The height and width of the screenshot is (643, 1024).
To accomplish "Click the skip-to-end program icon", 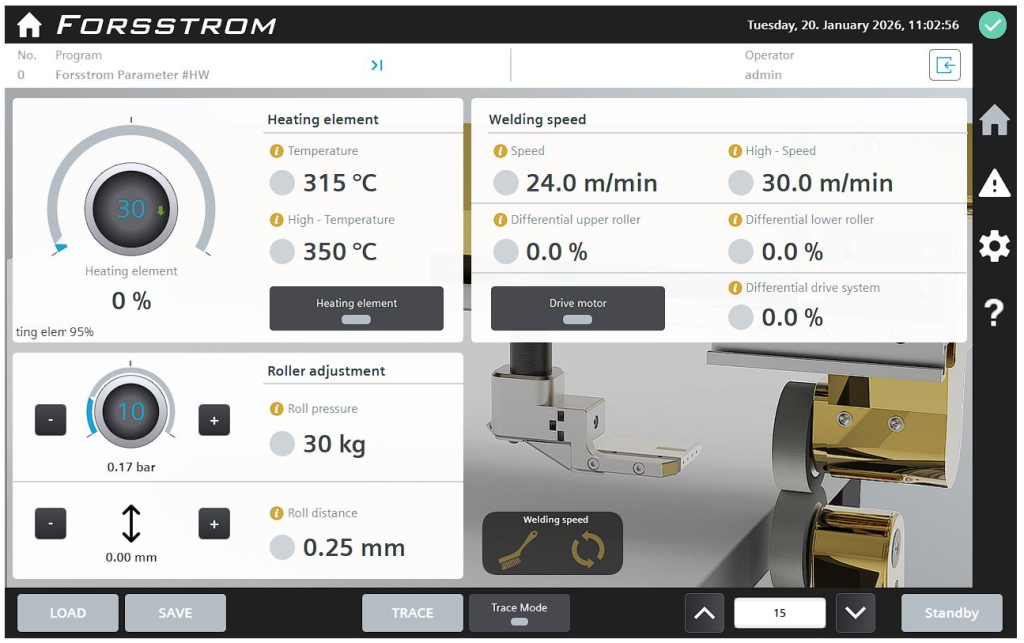I will point(377,66).
